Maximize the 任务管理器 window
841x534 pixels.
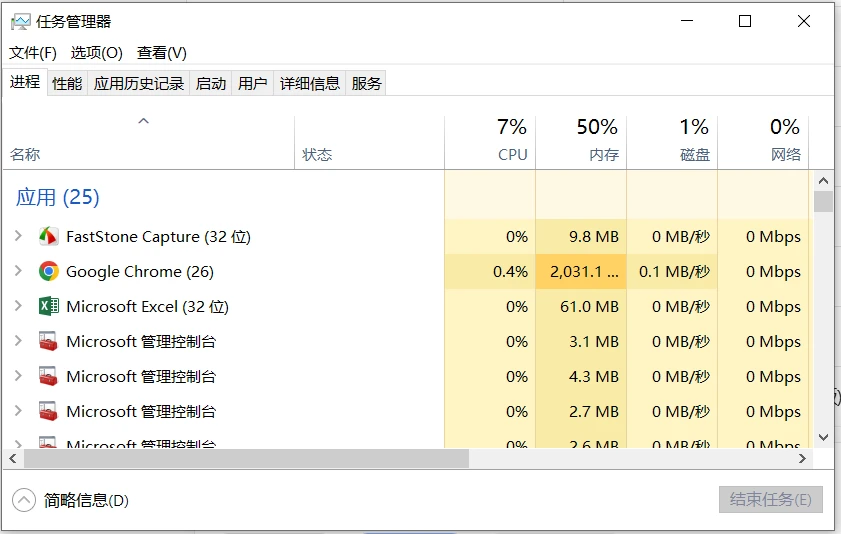pyautogui.click(x=745, y=21)
